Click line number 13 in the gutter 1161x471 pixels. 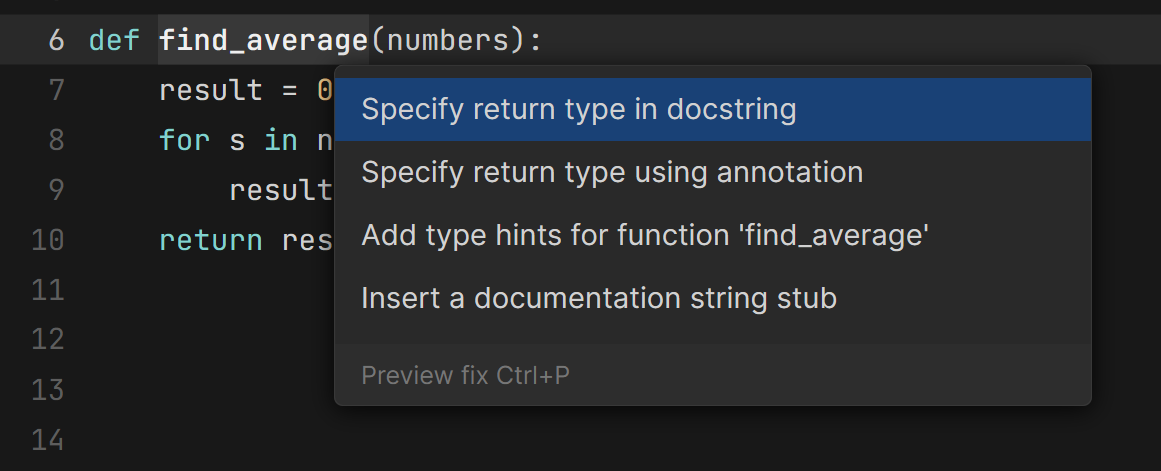point(48,389)
